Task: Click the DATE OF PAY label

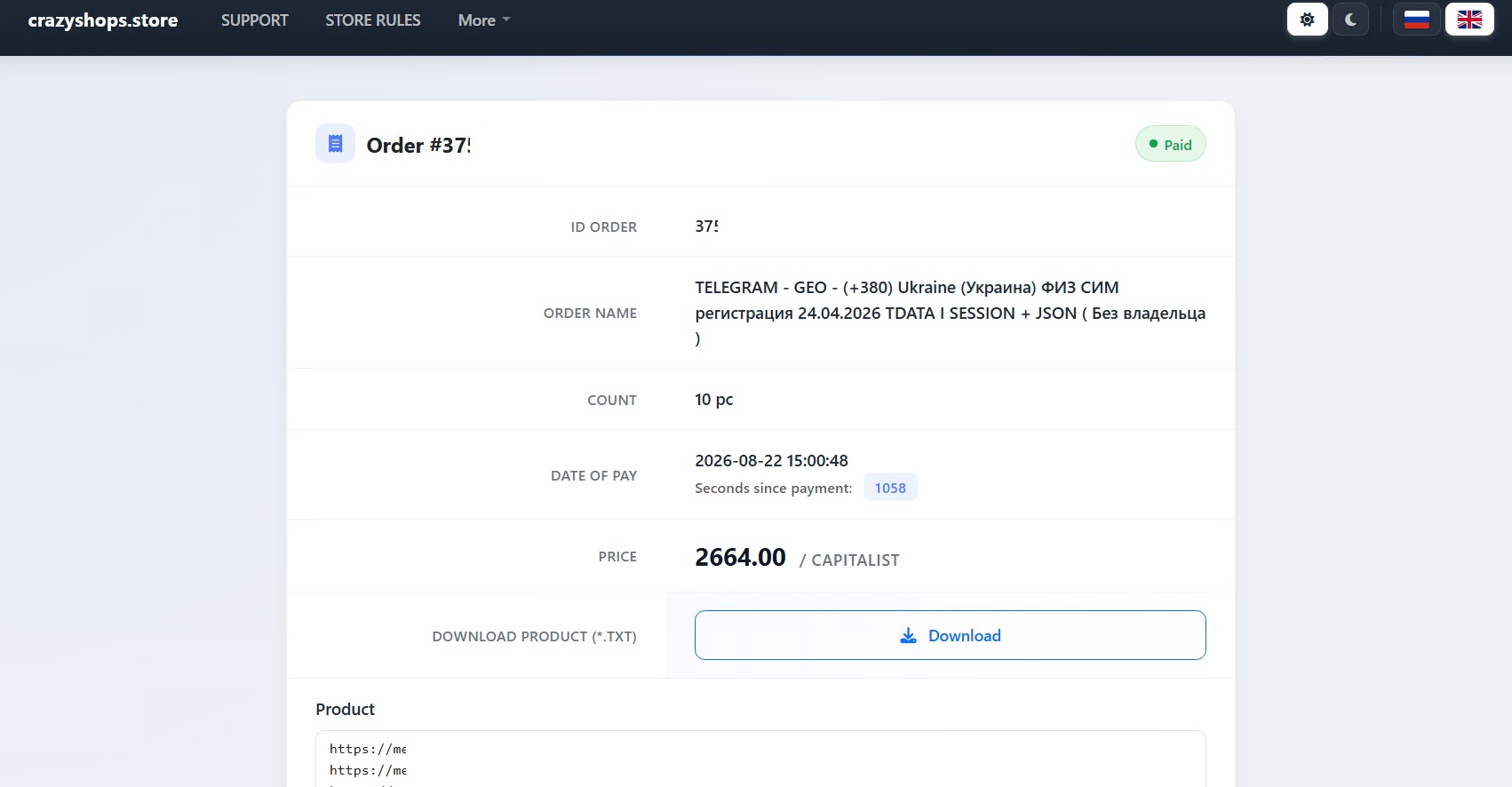Action: click(x=593, y=476)
